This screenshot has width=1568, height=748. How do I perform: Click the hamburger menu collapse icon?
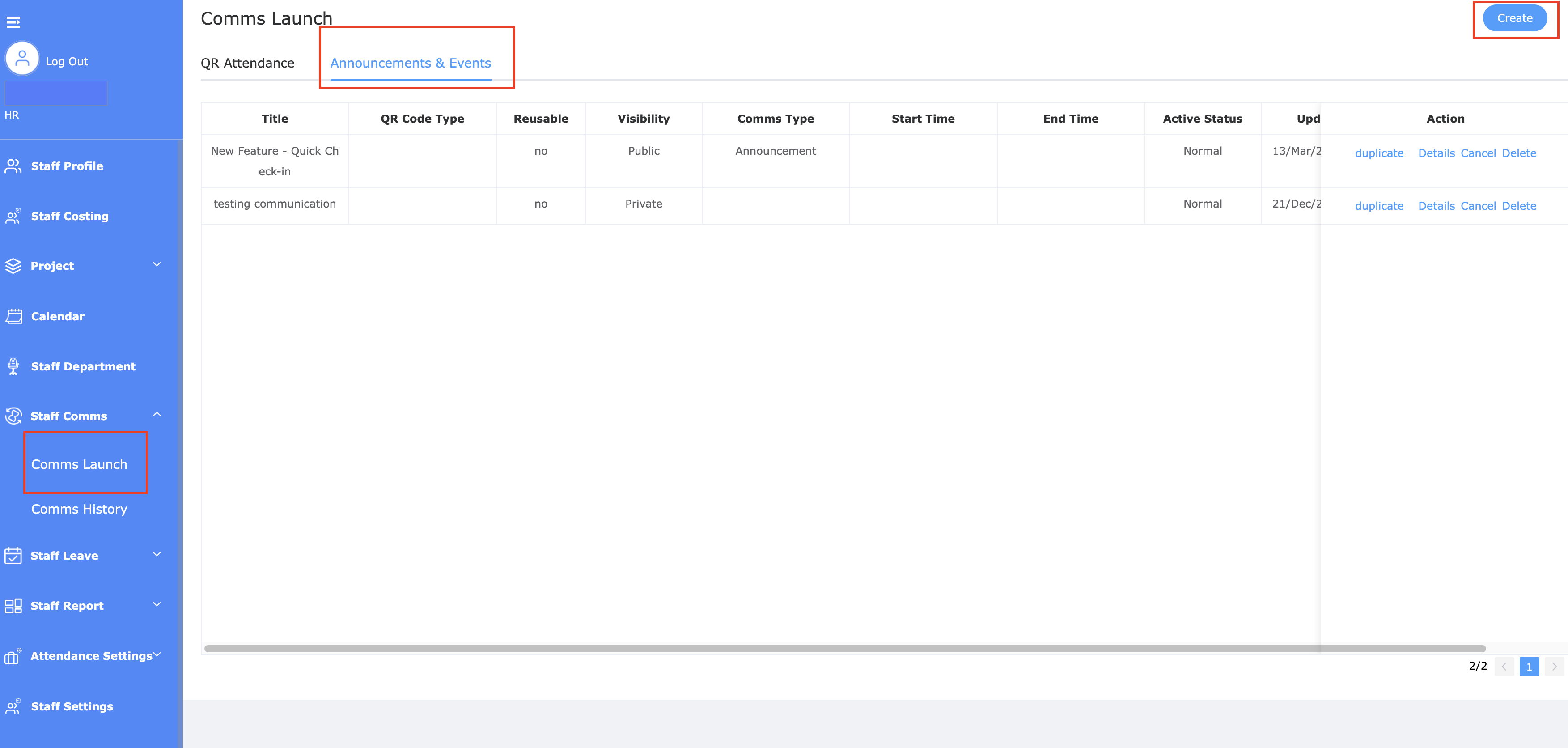point(13,22)
